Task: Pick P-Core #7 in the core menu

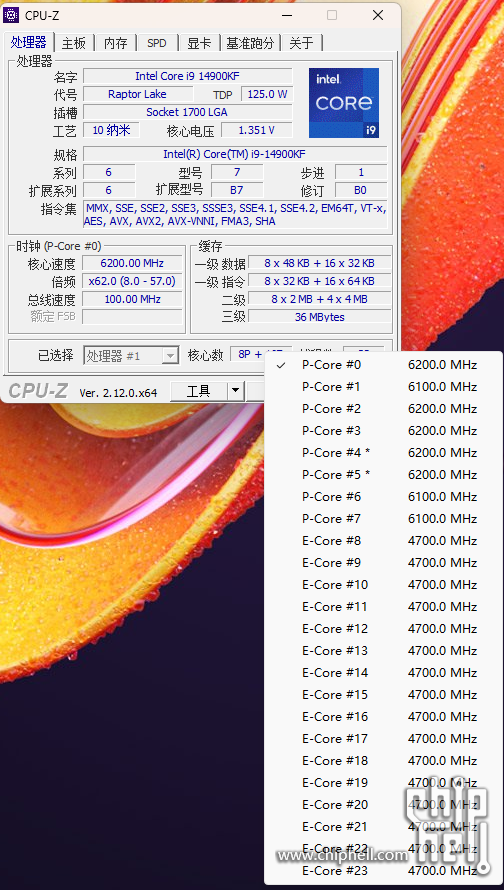Action: (x=384, y=519)
